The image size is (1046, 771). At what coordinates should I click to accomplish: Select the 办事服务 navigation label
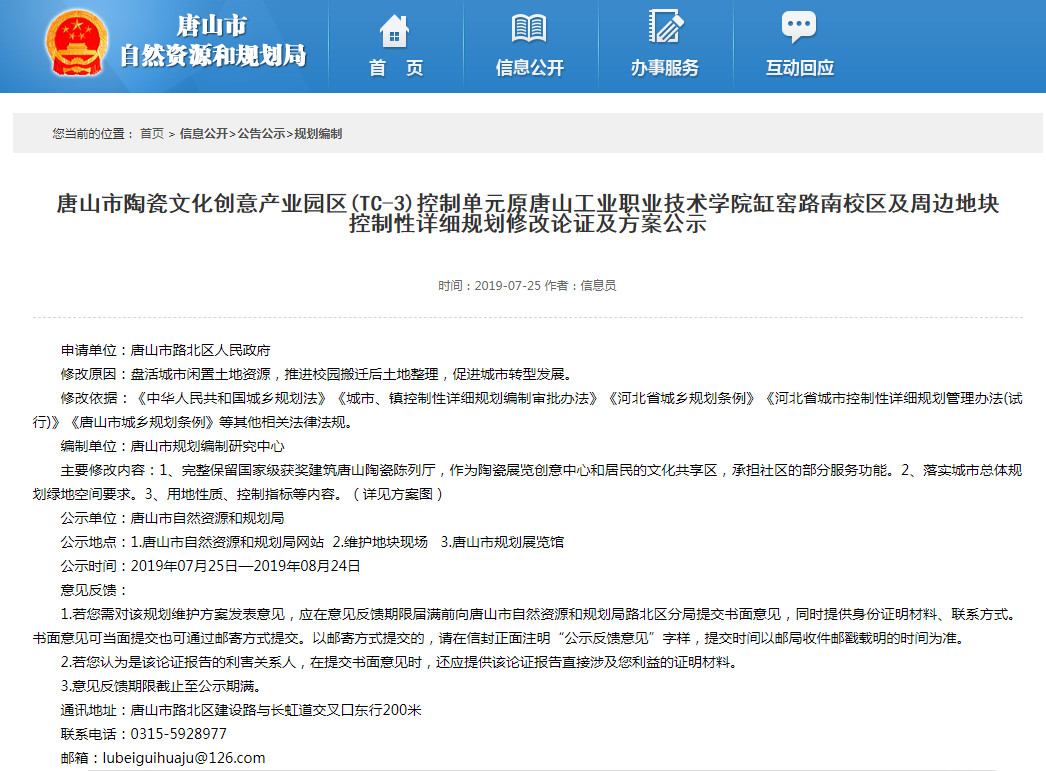(x=664, y=68)
